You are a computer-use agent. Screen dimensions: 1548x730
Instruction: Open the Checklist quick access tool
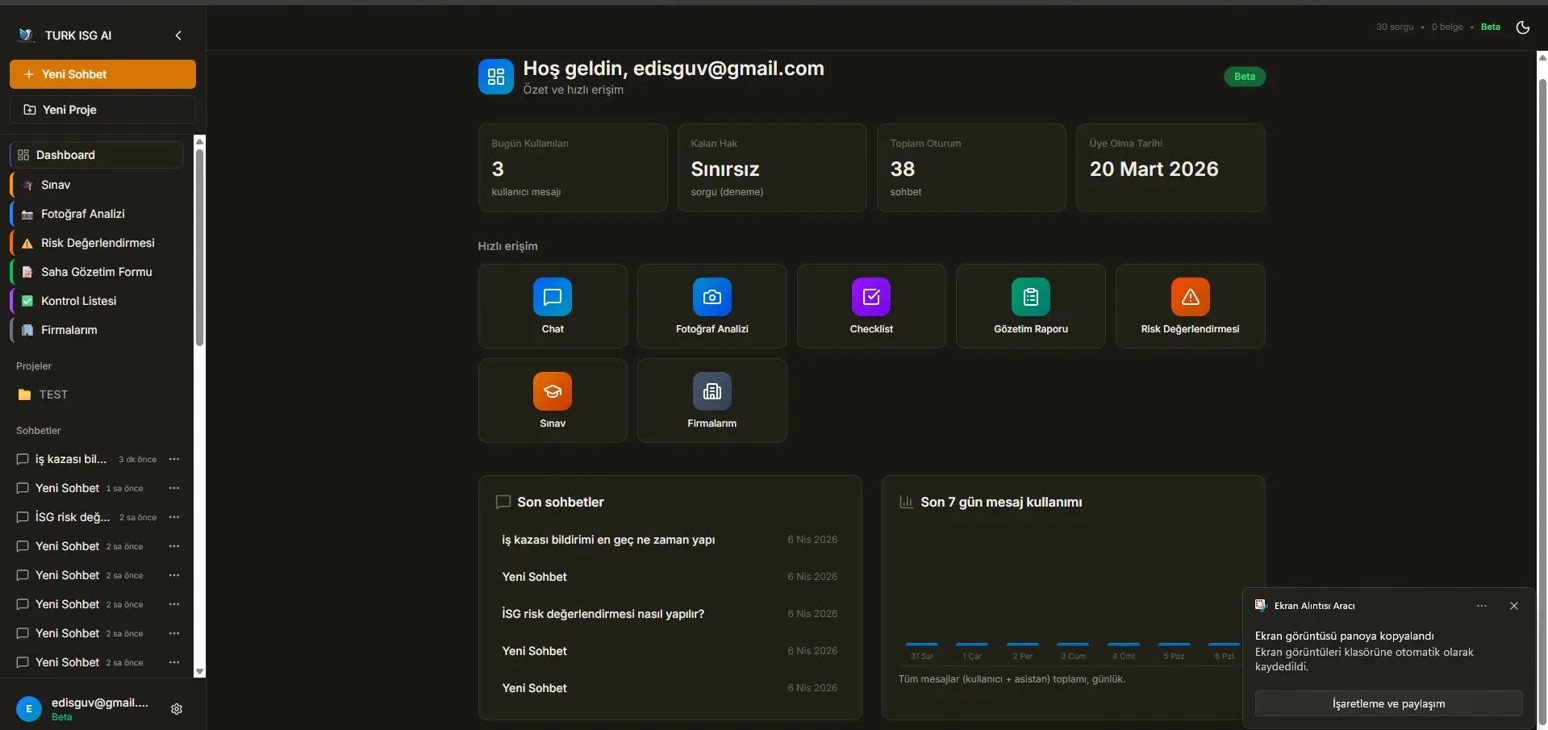tap(870, 297)
